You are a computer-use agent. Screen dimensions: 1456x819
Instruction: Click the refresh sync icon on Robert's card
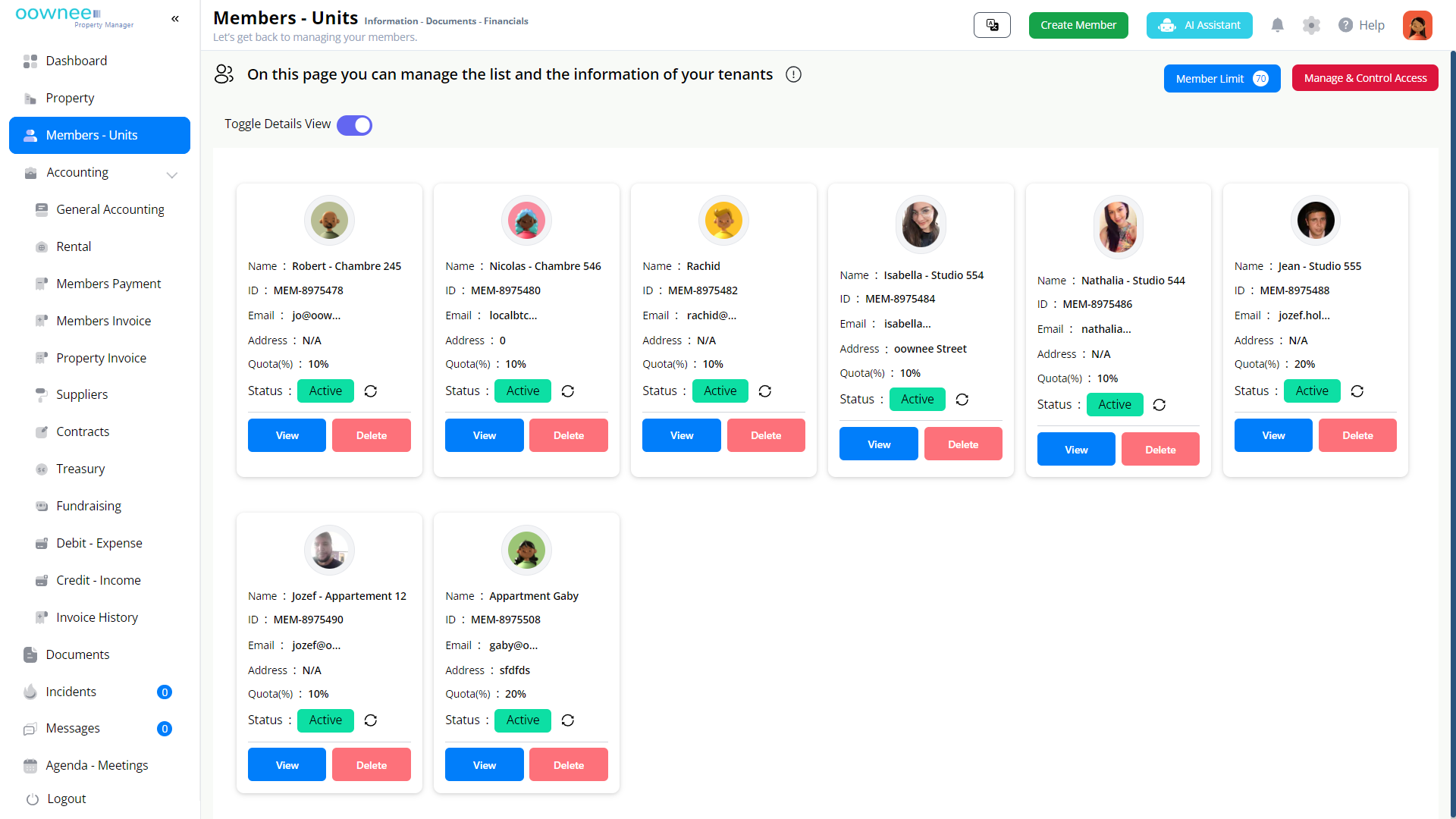370,391
